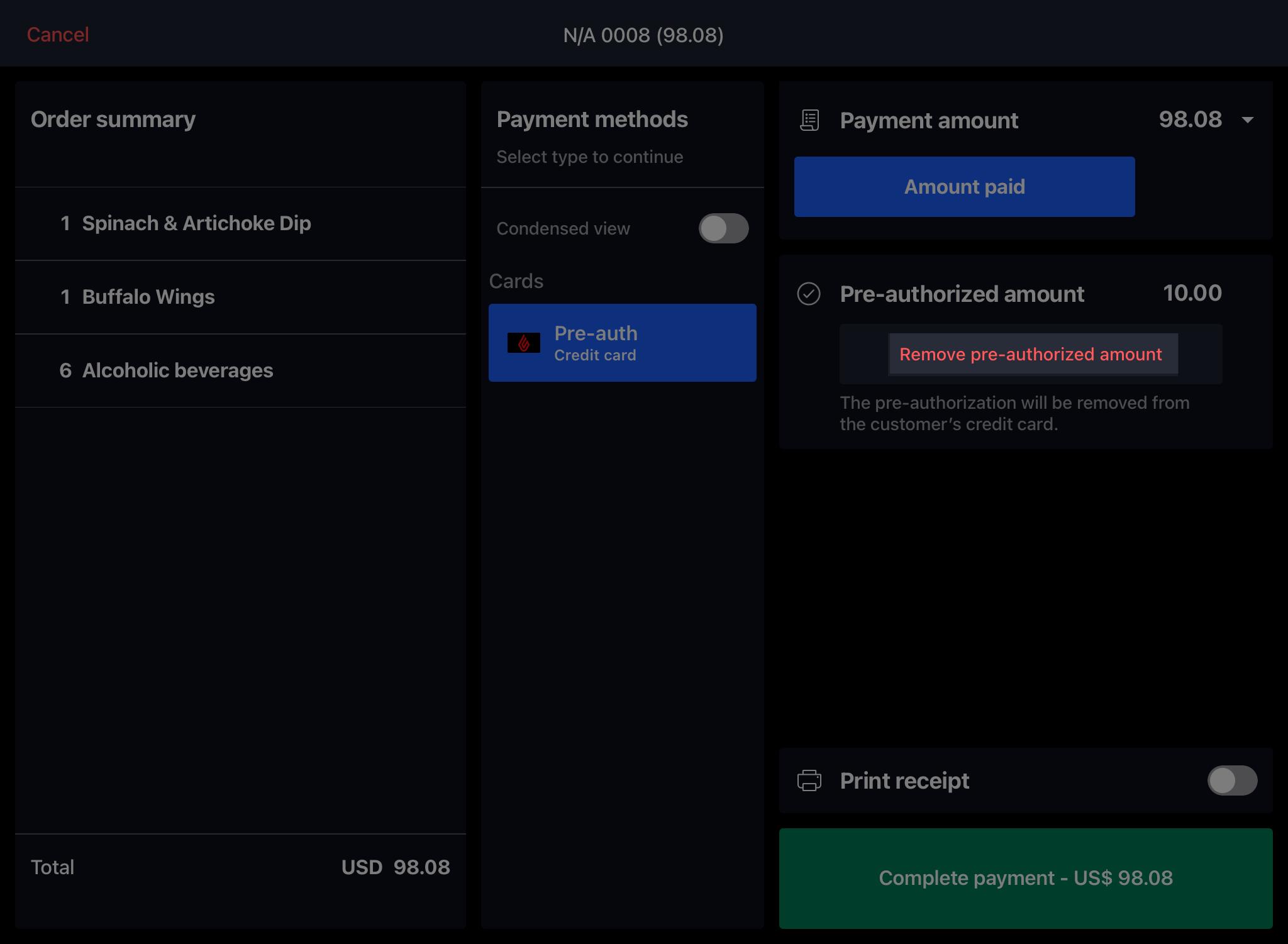The image size is (1288, 944).
Task: Select the Pre-auth Credit card payment method
Action: click(623, 343)
